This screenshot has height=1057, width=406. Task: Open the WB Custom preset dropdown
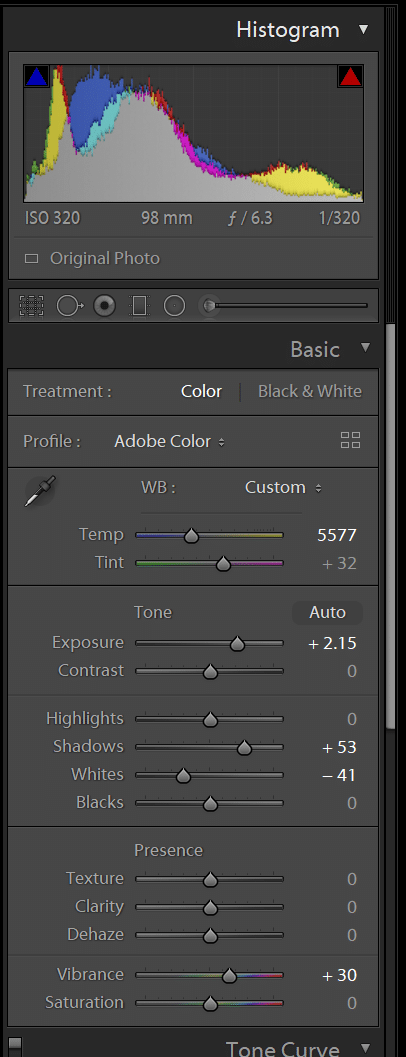click(x=283, y=487)
